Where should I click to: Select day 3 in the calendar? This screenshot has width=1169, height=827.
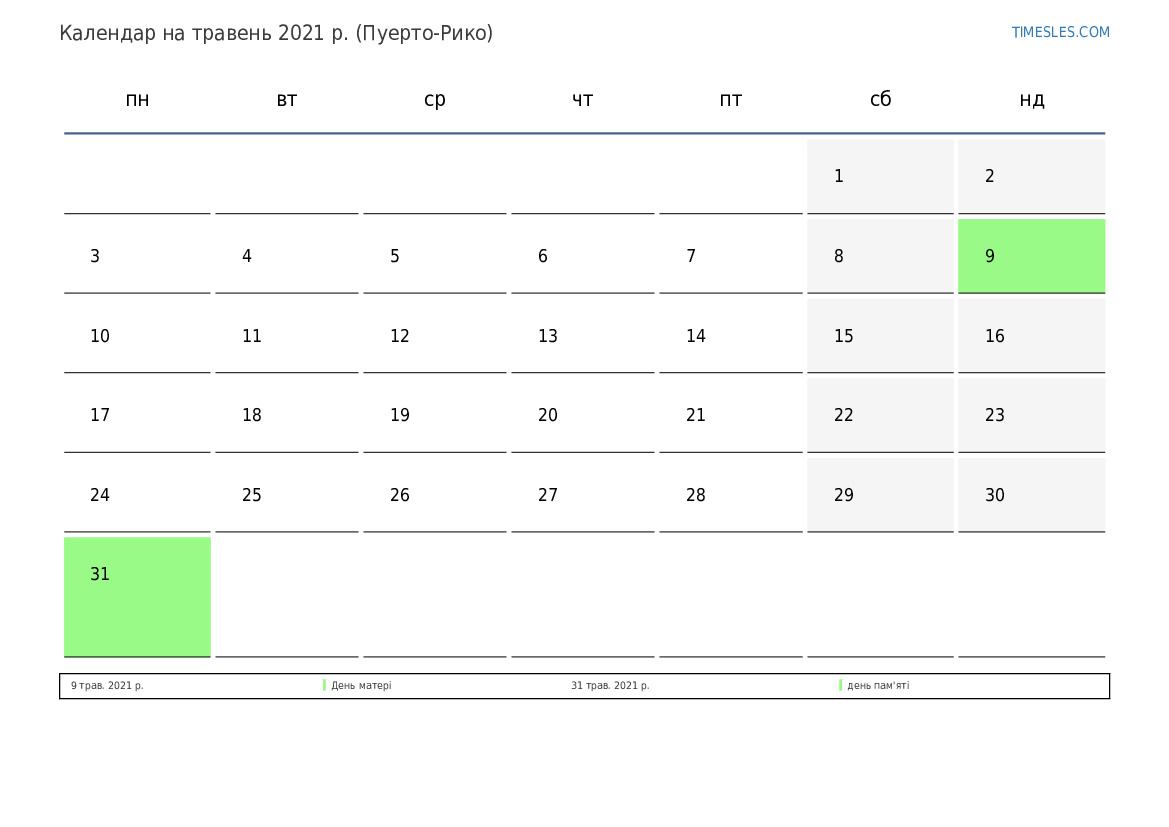click(137, 256)
